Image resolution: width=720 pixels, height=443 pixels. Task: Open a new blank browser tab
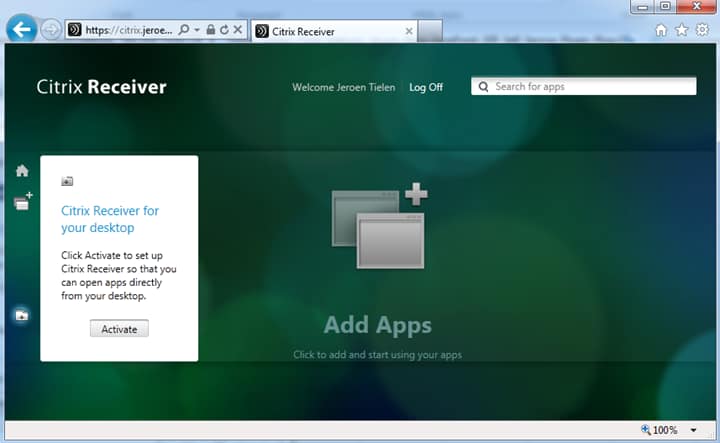(x=430, y=31)
